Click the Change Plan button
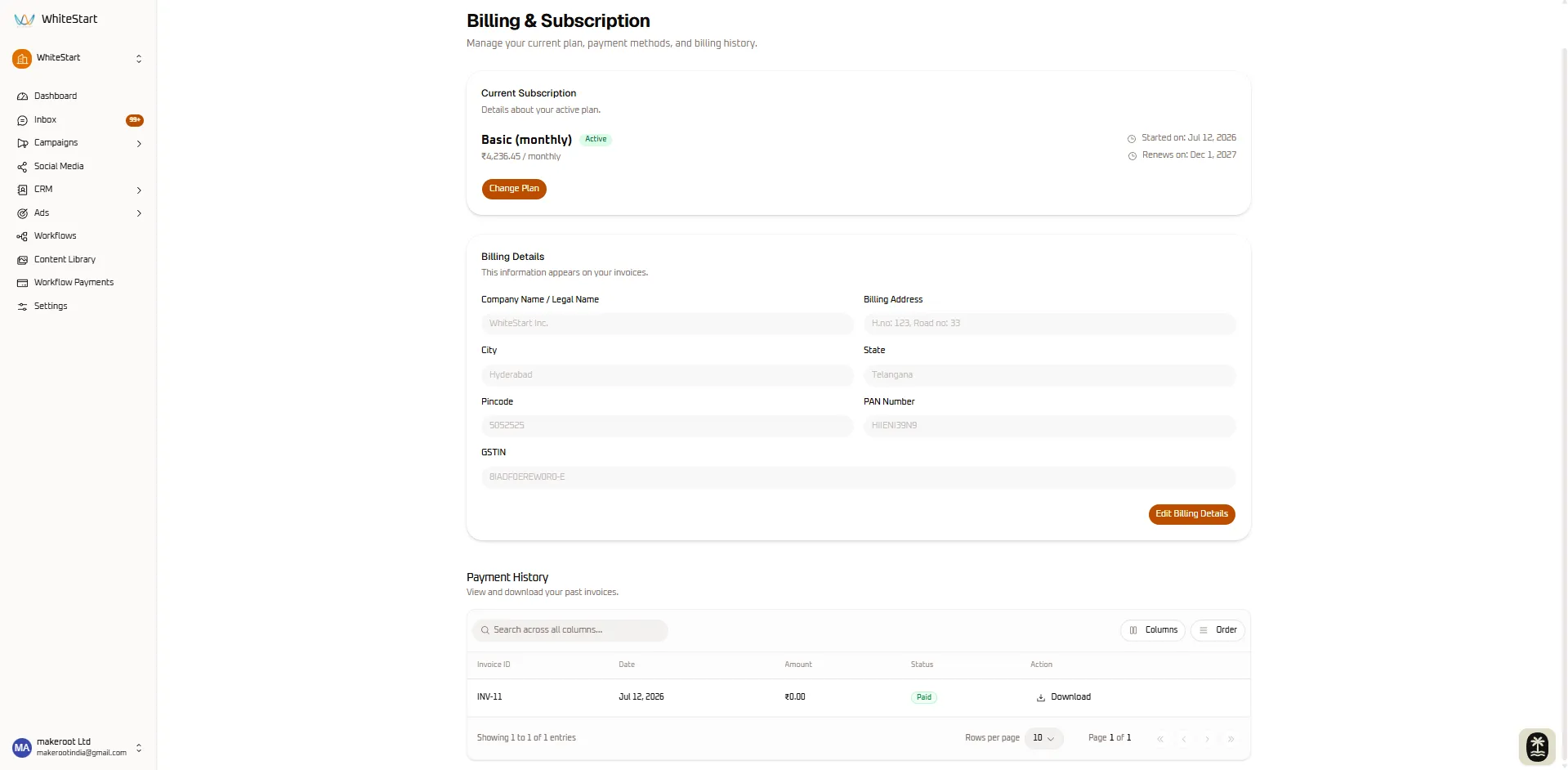The image size is (1568, 770). pos(514,189)
